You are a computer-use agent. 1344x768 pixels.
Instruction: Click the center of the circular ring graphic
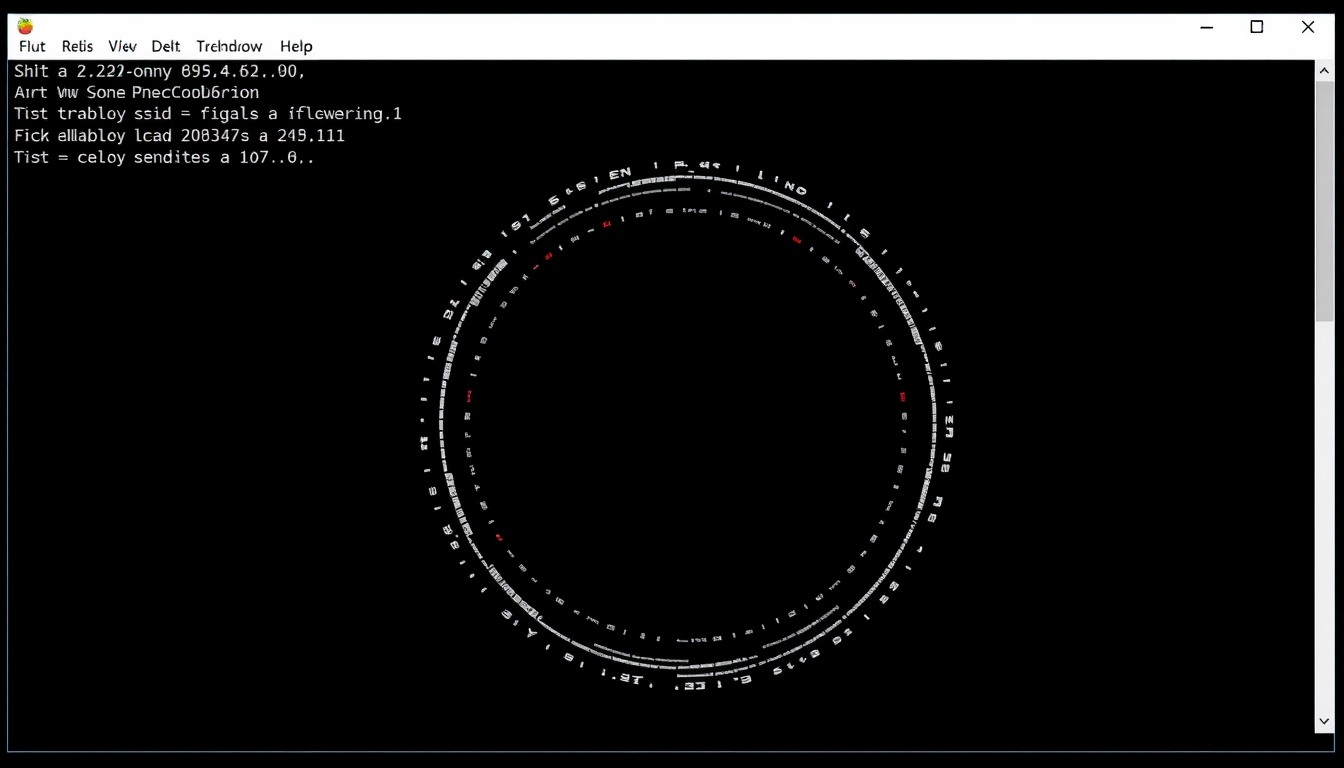(x=687, y=425)
